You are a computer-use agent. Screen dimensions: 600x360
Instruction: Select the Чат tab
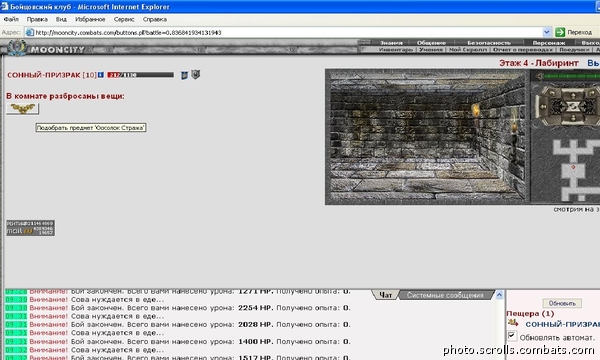385,295
